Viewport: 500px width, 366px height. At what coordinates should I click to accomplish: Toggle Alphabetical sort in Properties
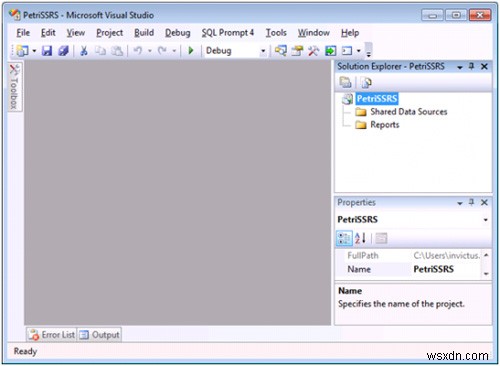tap(360, 238)
